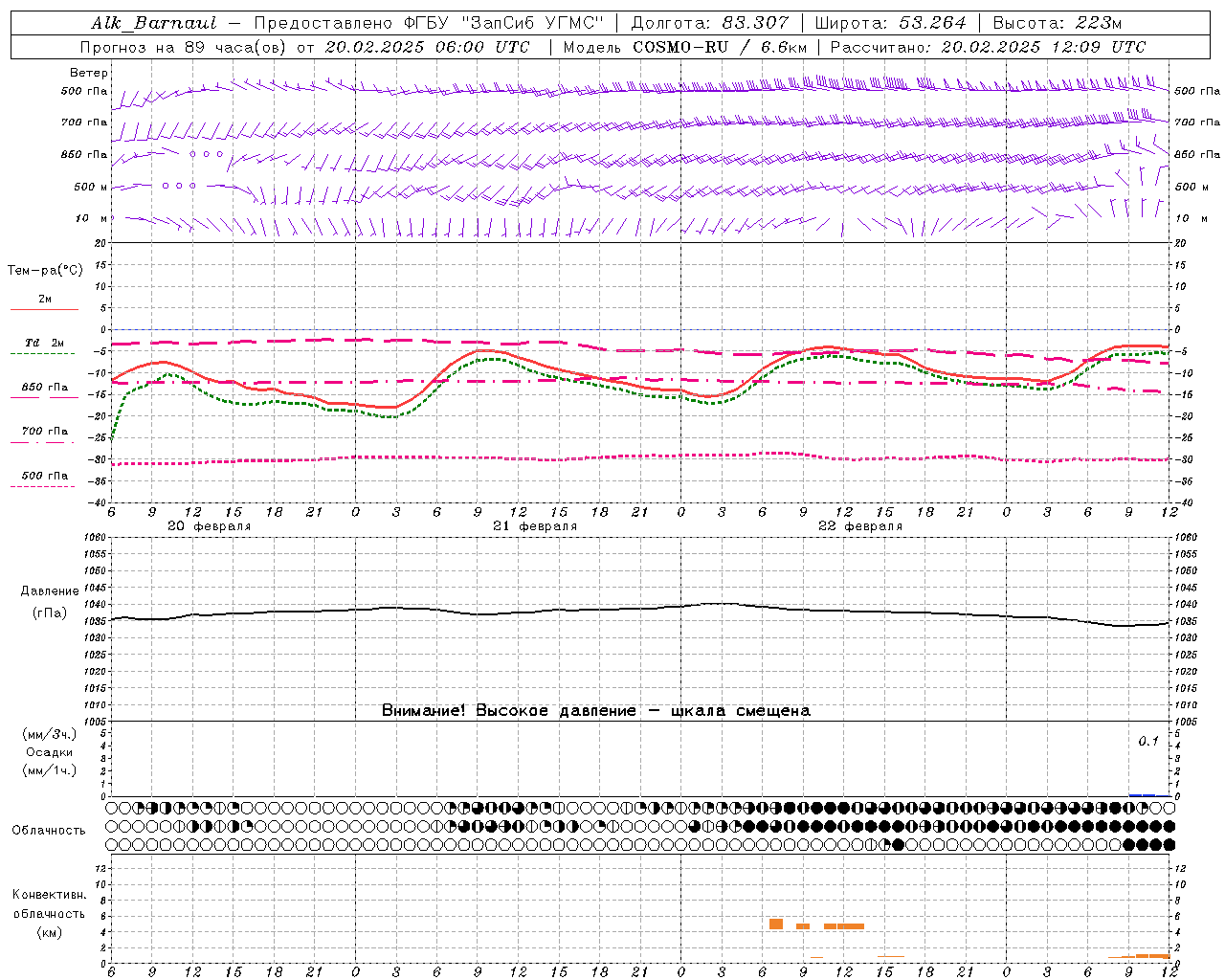Select the Td 2м legend entry
This screenshot has height=980, width=1225.
point(44,346)
